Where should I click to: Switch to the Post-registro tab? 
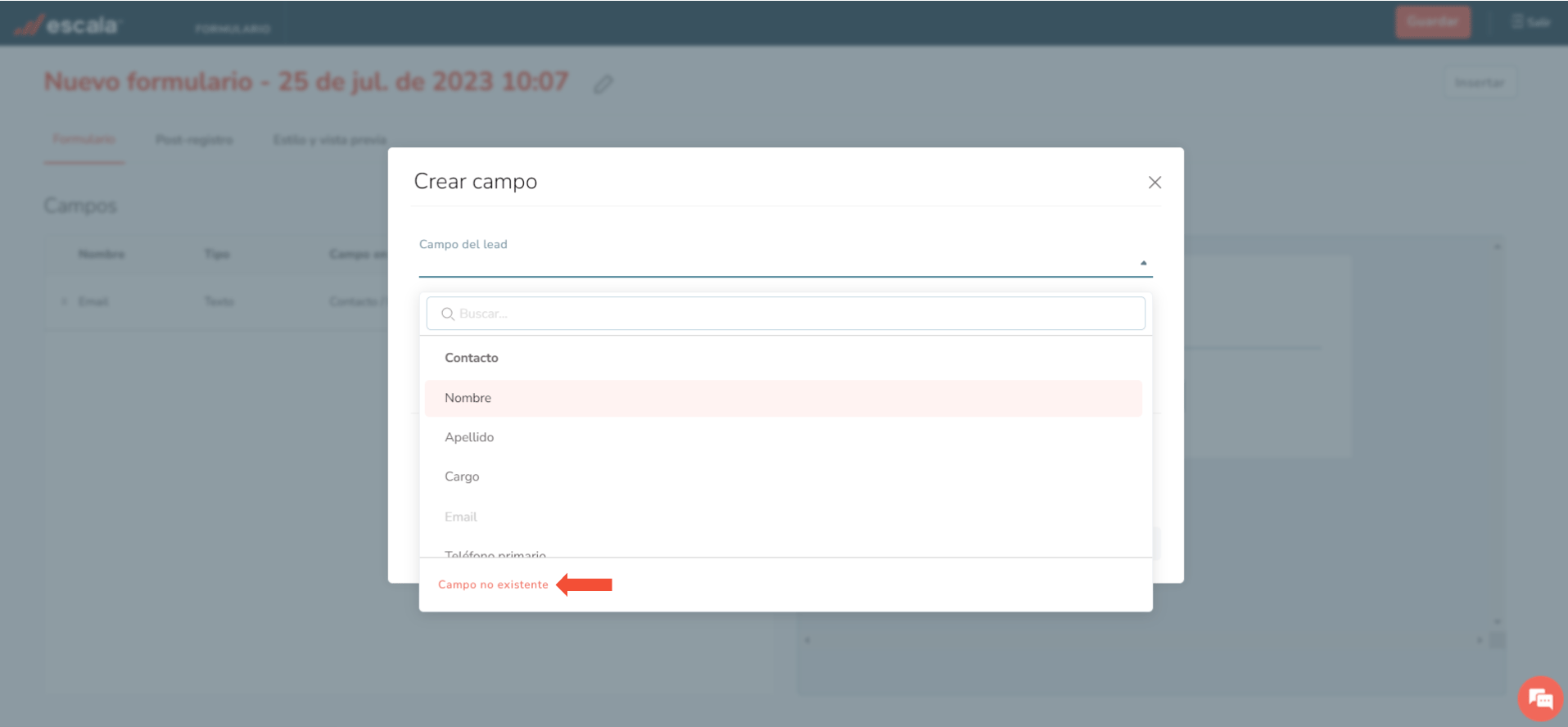coord(194,140)
